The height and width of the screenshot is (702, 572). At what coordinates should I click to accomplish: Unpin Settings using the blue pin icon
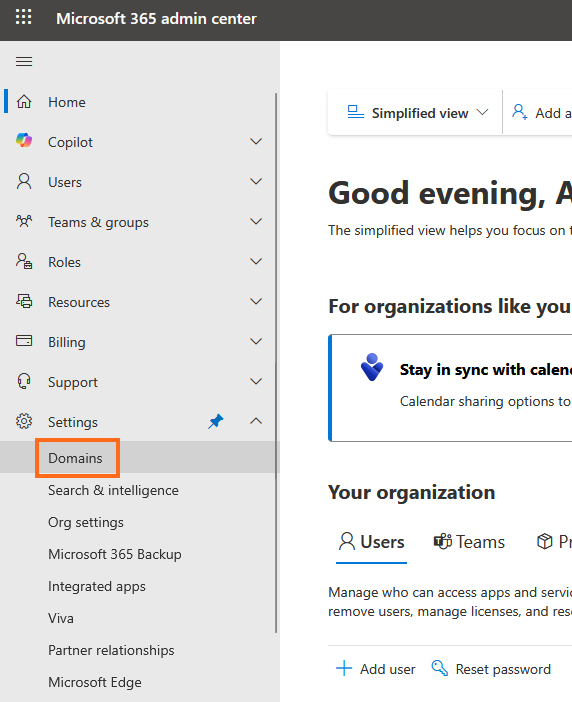(216, 421)
